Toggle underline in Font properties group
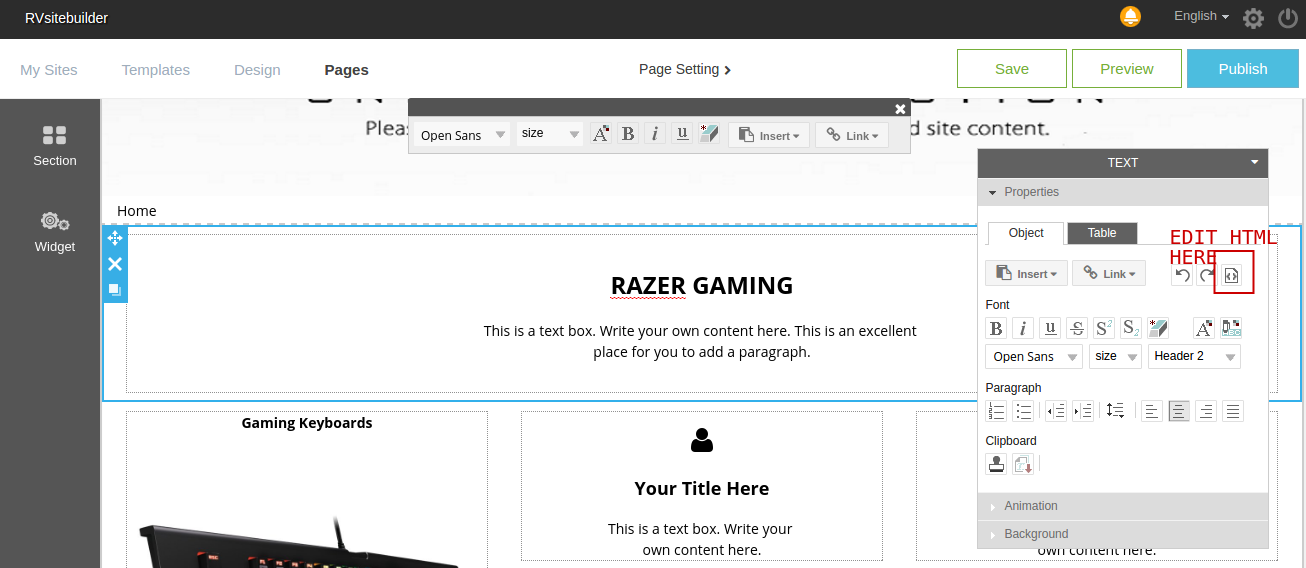This screenshot has height=568, width=1306. click(x=1050, y=328)
